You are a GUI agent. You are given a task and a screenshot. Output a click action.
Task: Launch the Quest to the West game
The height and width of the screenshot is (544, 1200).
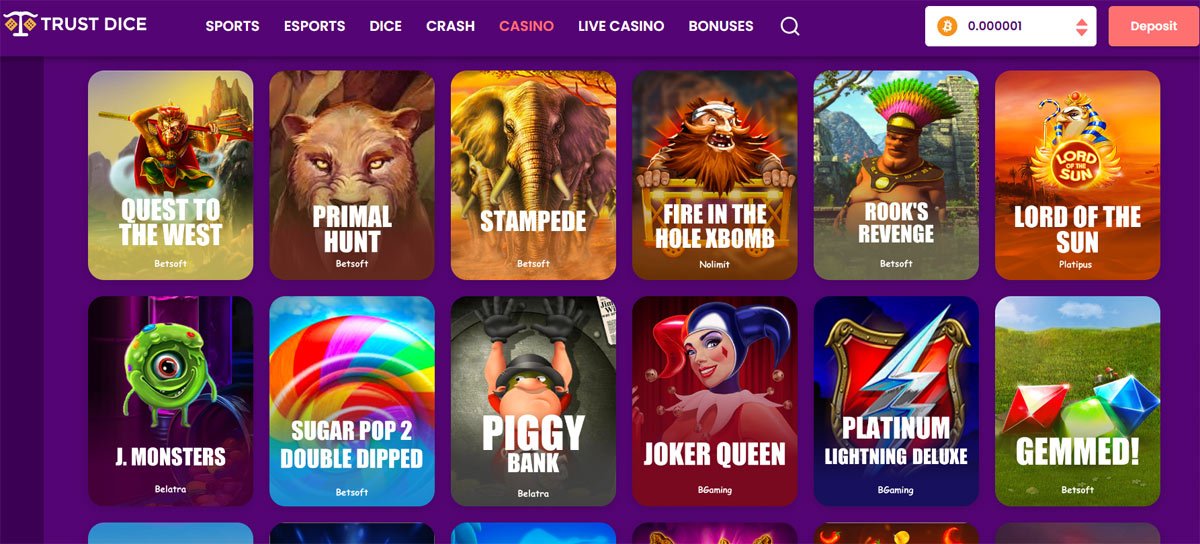pyautogui.click(x=170, y=175)
